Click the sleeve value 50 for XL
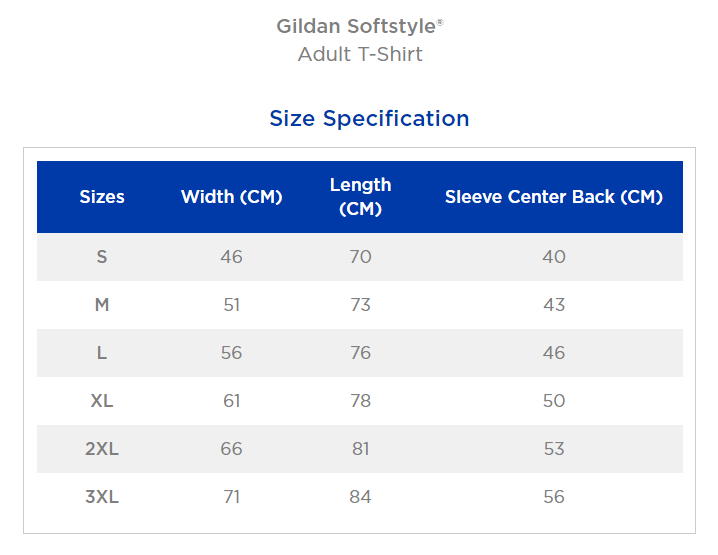Viewport: 718px width, 555px height. coord(554,401)
